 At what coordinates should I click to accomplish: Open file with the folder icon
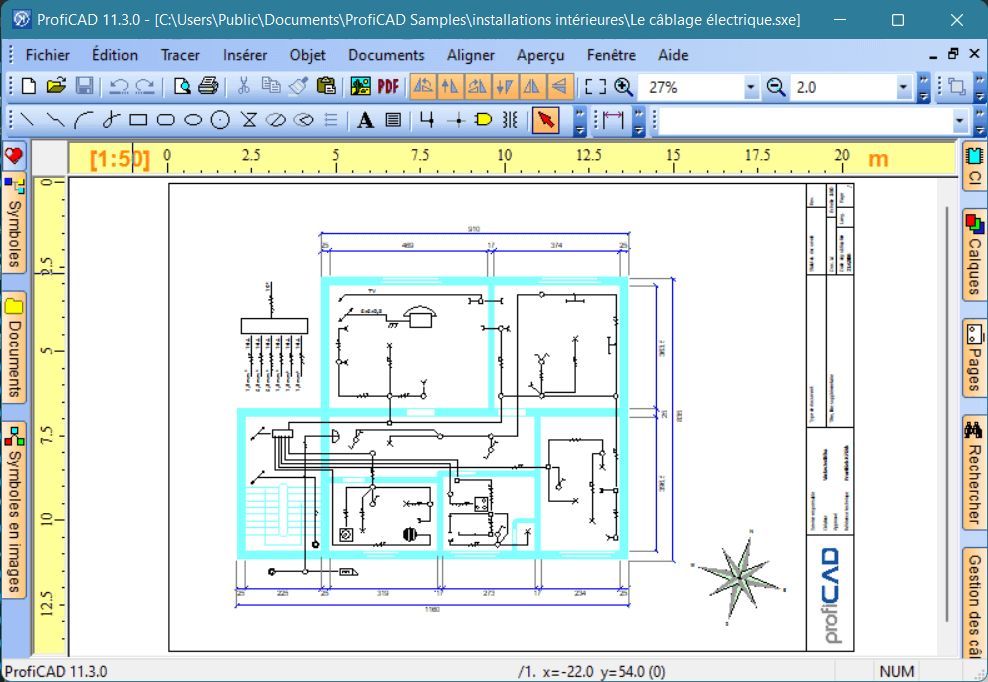point(56,86)
